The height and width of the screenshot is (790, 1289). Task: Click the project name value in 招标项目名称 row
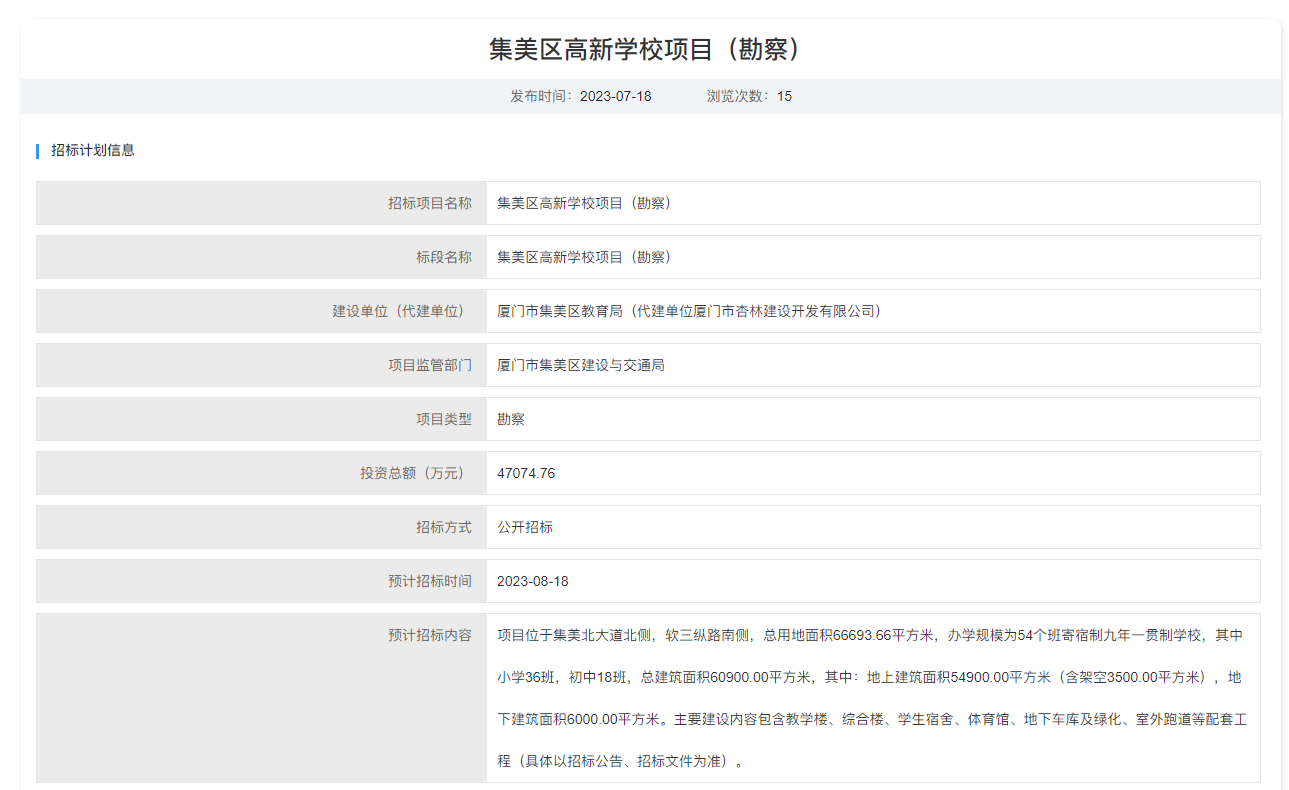click(x=584, y=203)
